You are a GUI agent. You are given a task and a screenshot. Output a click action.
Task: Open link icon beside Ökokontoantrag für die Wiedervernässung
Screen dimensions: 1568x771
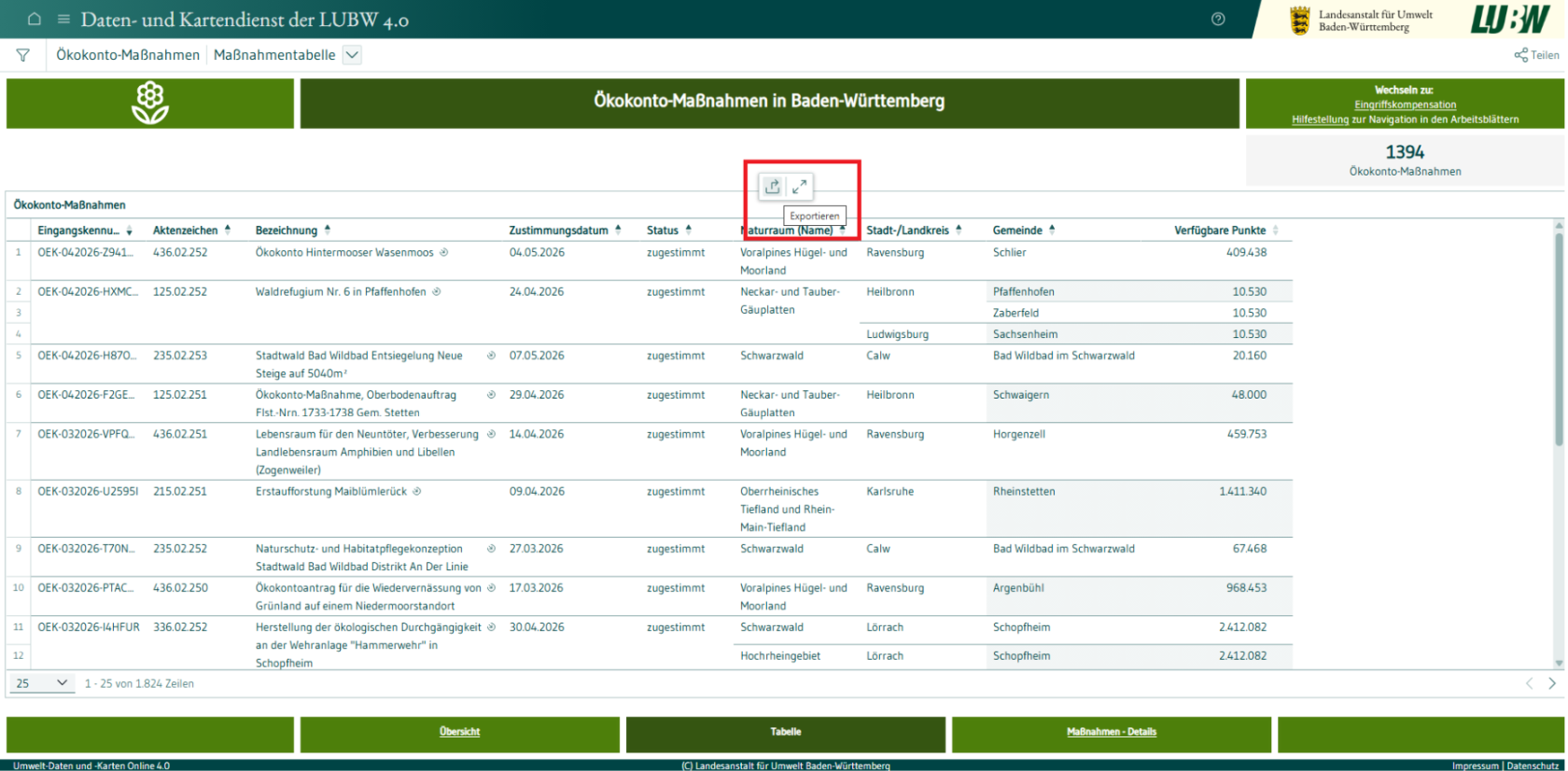(491, 588)
